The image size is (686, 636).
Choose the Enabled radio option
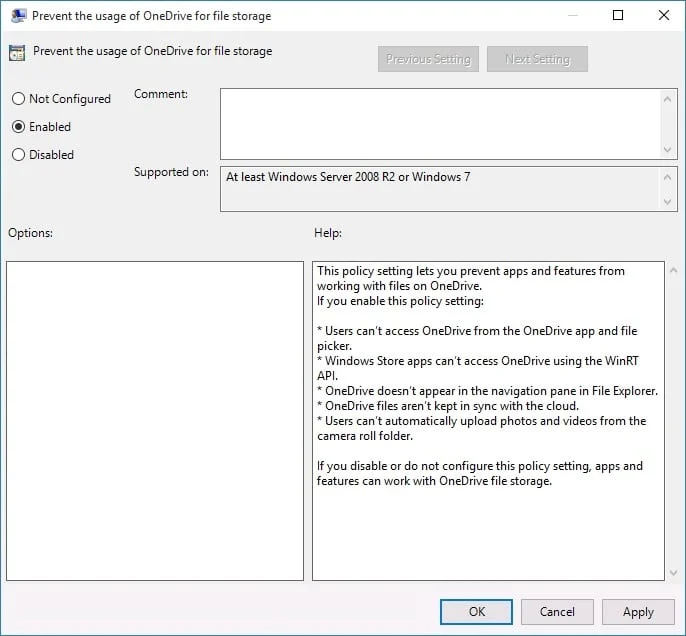(x=18, y=127)
